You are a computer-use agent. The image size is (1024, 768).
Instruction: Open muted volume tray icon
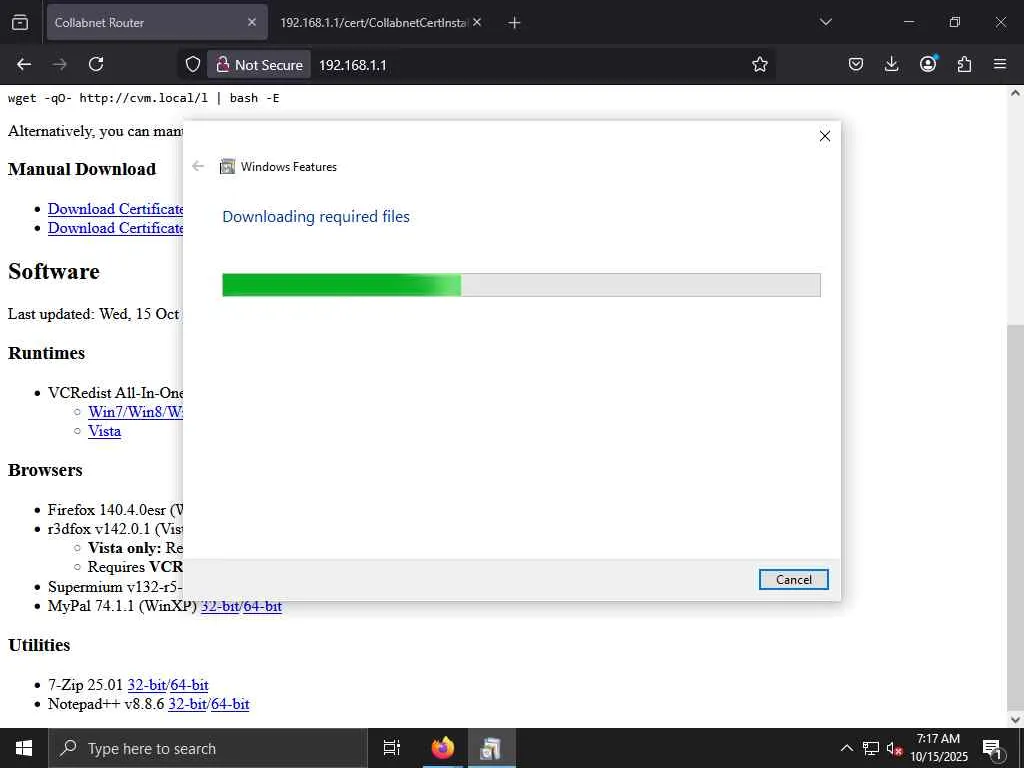click(895, 748)
